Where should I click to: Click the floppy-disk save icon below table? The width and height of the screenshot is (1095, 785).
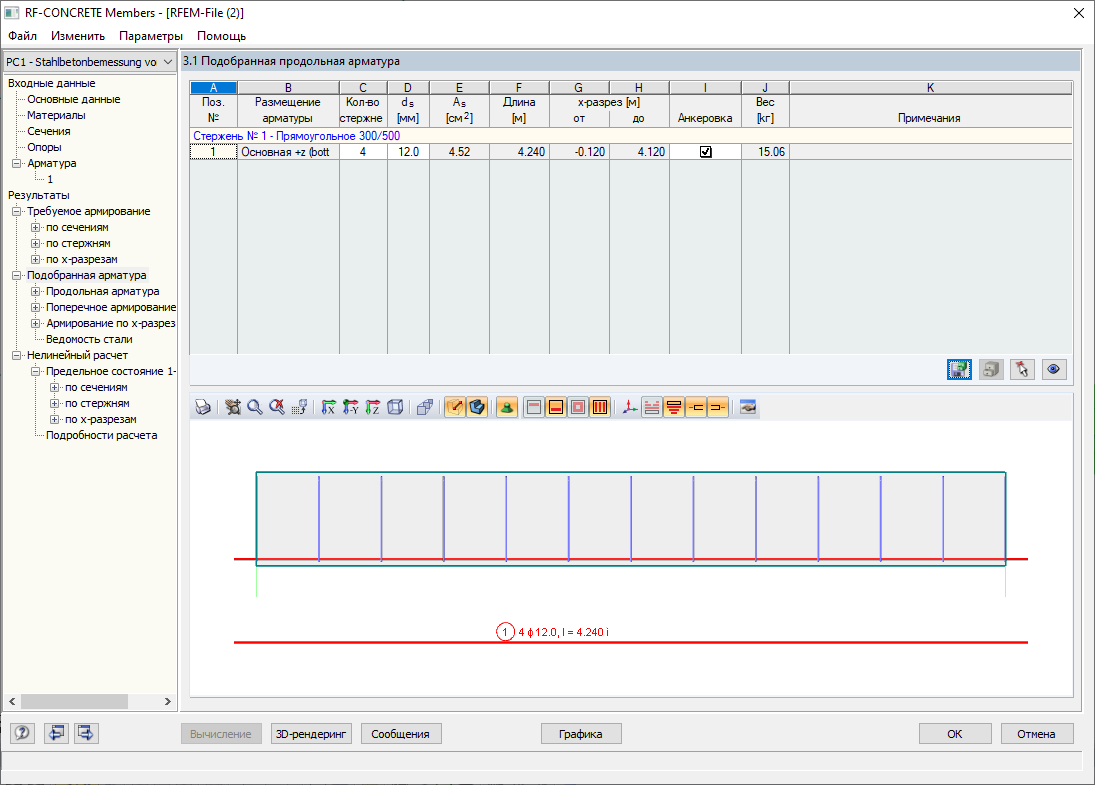pos(960,369)
